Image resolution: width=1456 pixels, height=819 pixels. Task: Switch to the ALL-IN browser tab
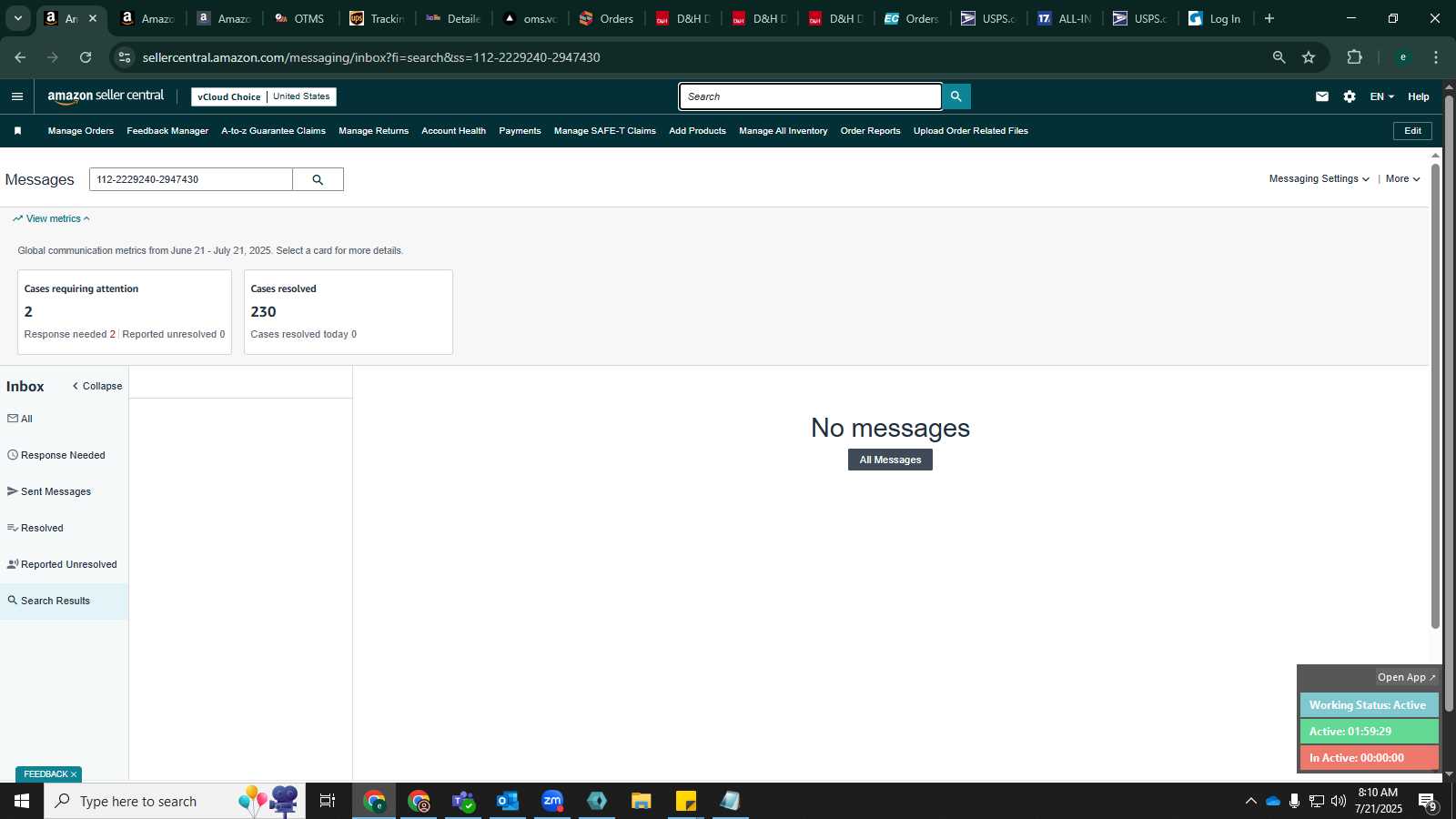[1065, 18]
